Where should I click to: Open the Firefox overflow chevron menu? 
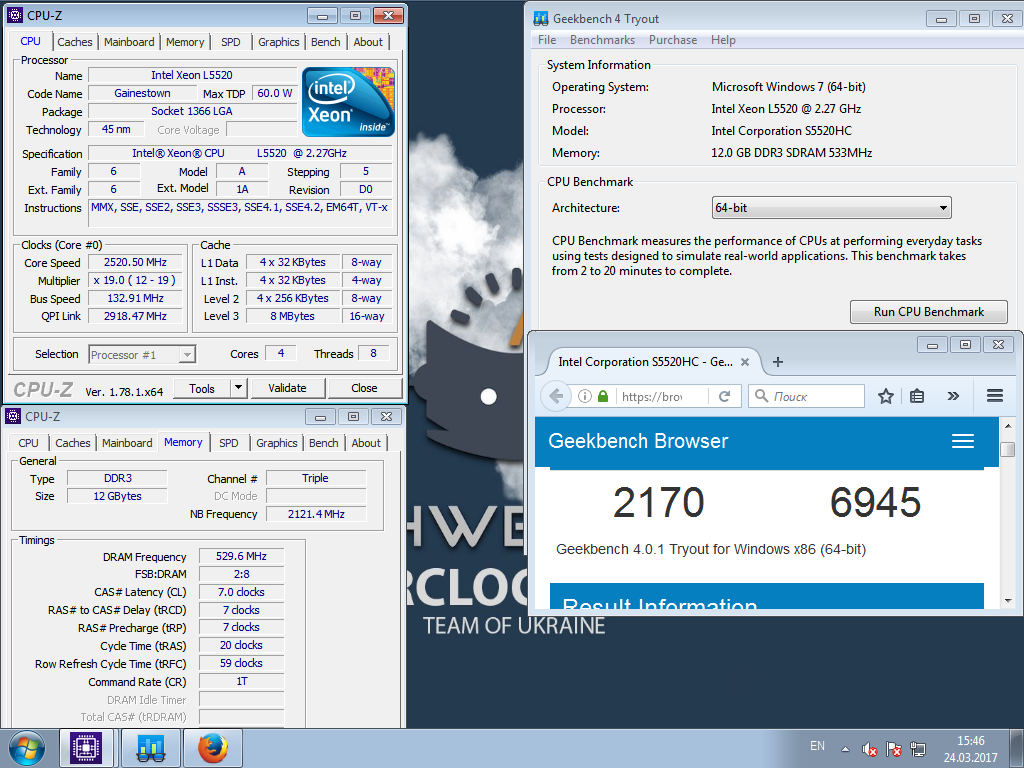pos(953,396)
